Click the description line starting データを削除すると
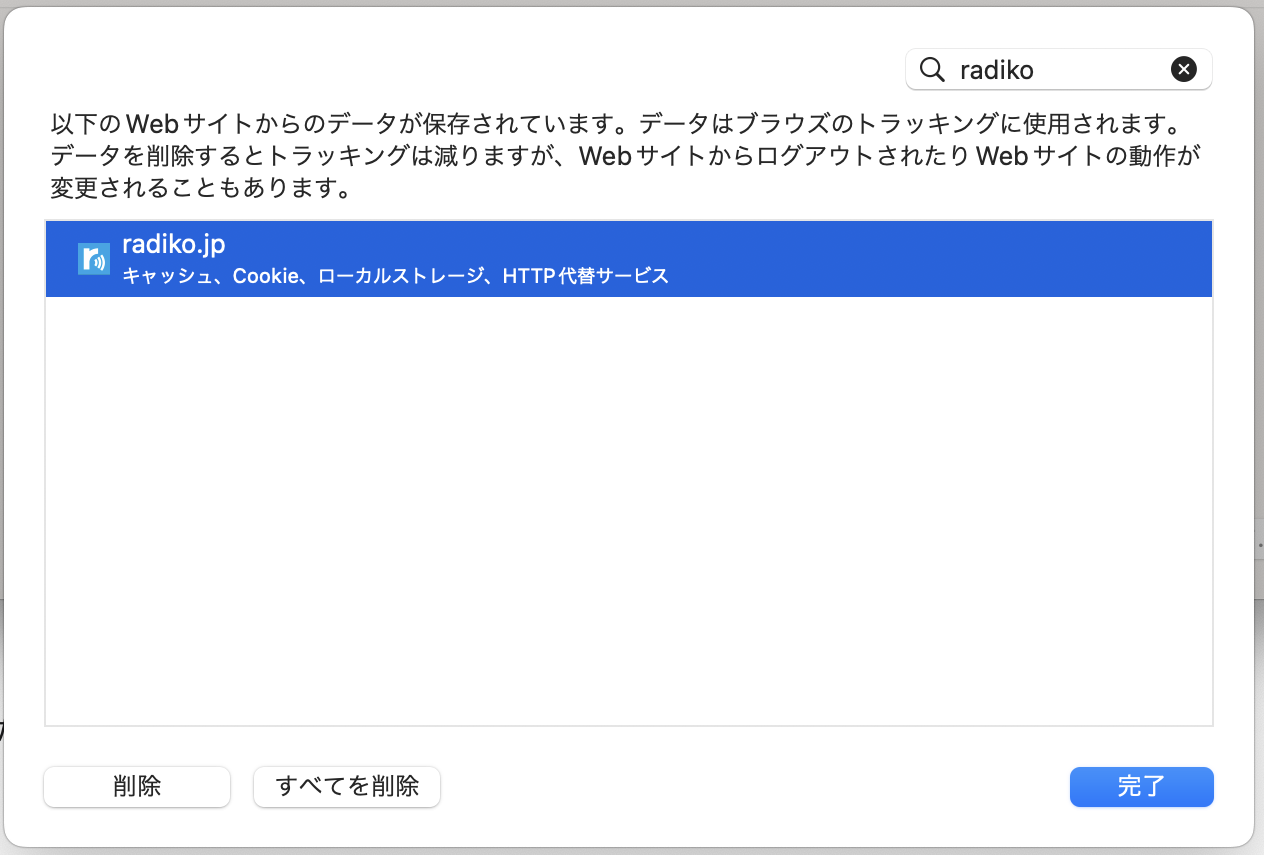Image resolution: width=1264 pixels, height=855 pixels. [x=625, y=157]
